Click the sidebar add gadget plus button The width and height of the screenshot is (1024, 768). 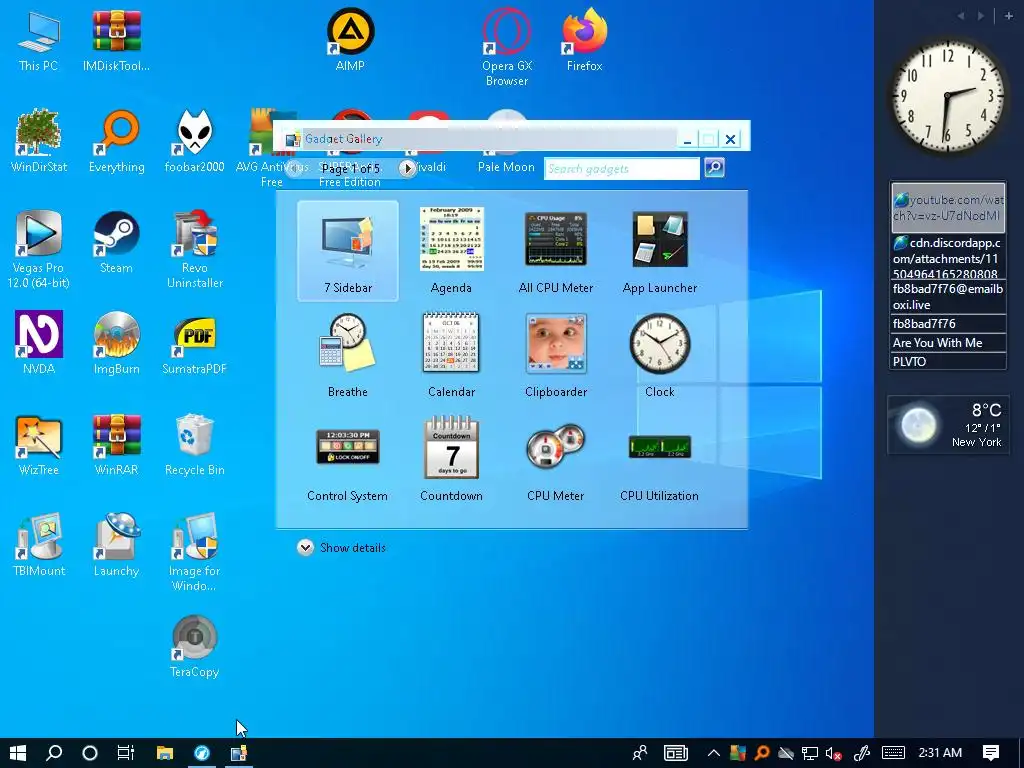(x=1008, y=16)
